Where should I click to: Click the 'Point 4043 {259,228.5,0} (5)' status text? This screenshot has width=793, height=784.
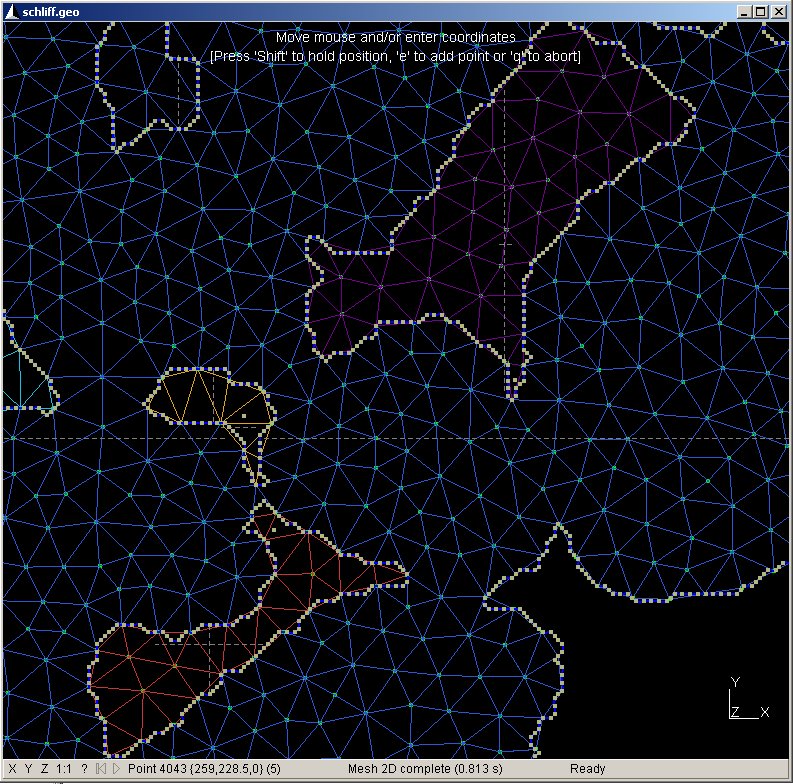[x=204, y=769]
